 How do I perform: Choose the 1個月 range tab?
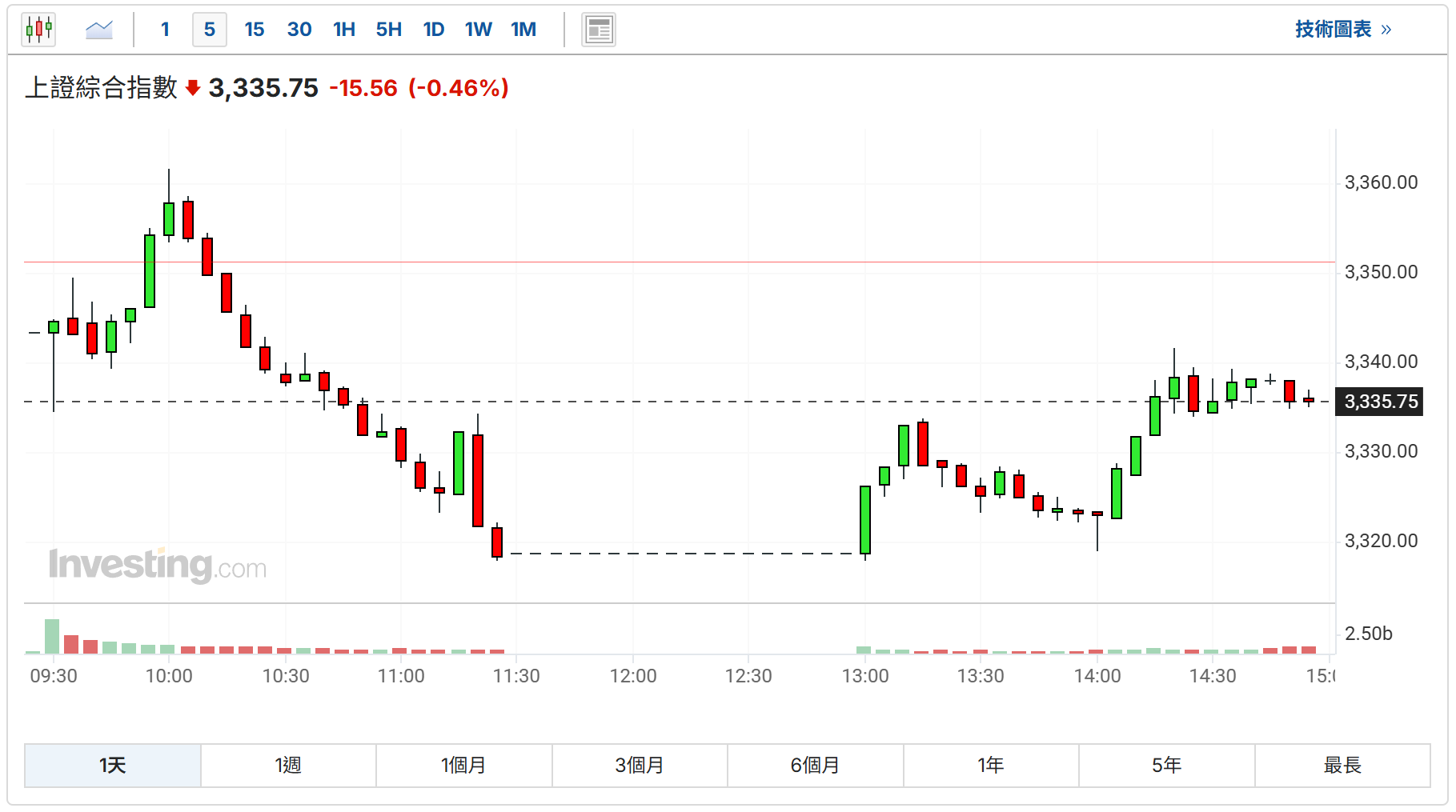pyautogui.click(x=464, y=766)
